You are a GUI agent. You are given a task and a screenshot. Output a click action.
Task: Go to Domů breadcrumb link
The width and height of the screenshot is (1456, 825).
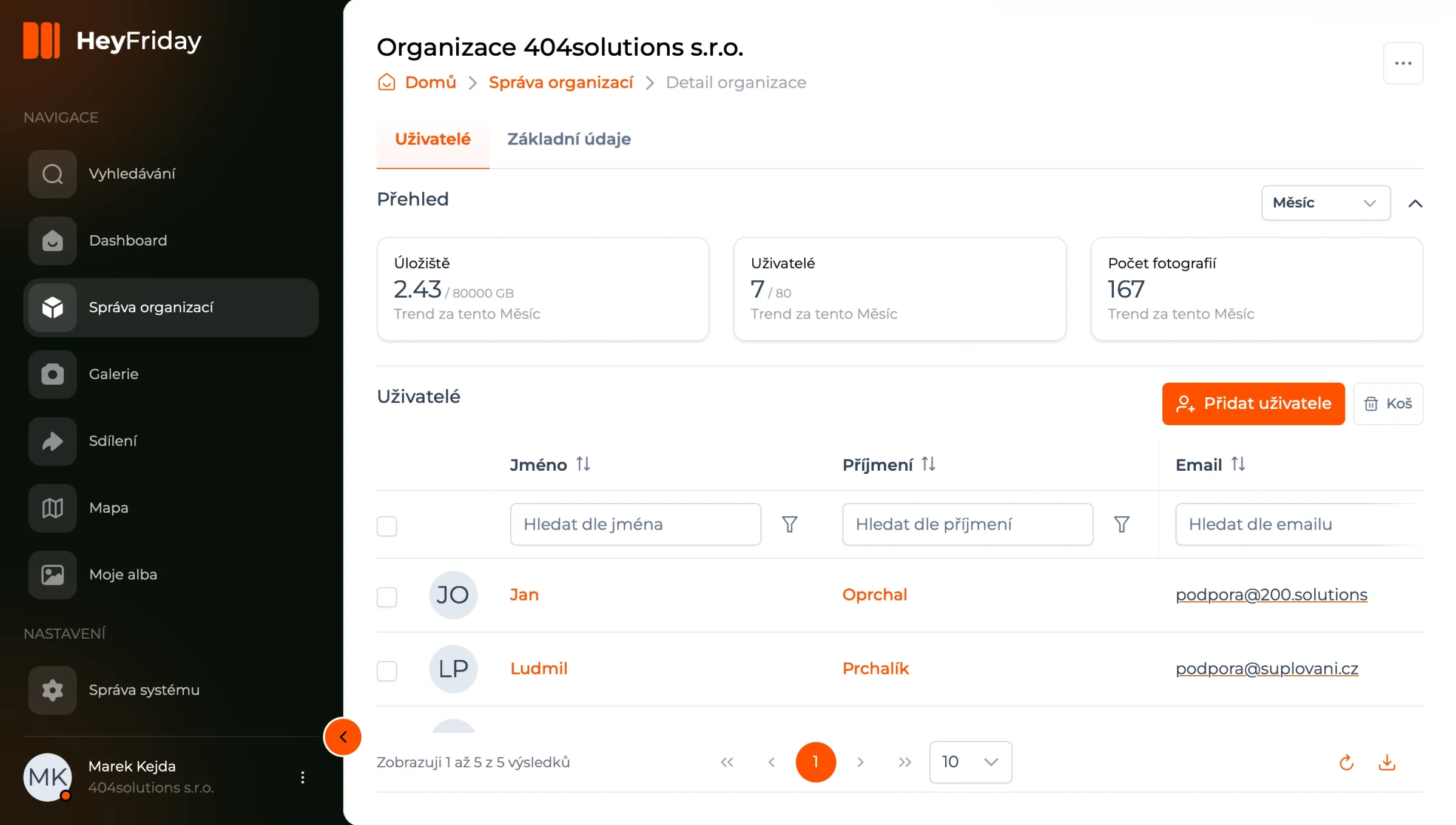[430, 82]
